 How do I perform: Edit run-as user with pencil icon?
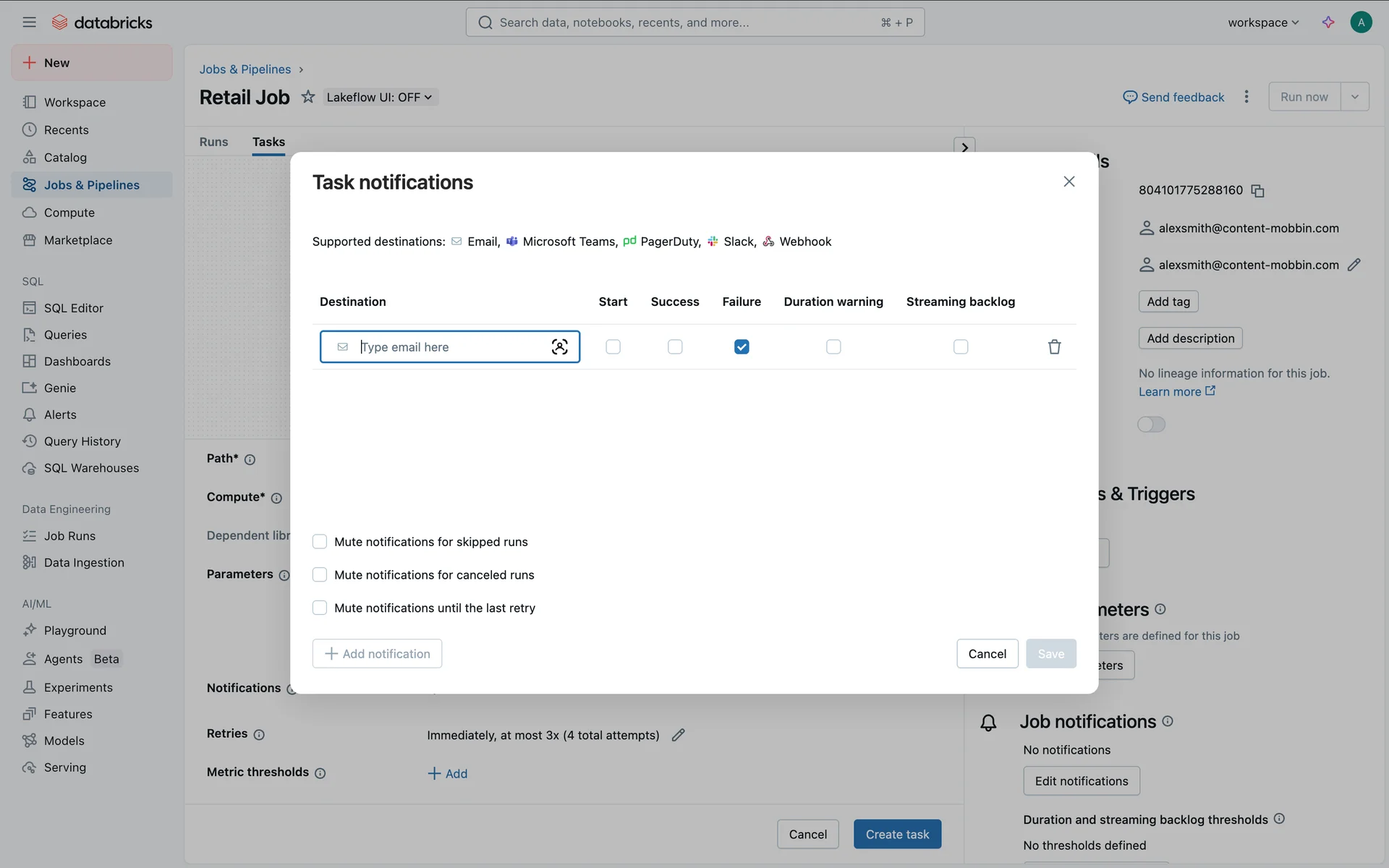[x=1354, y=265]
